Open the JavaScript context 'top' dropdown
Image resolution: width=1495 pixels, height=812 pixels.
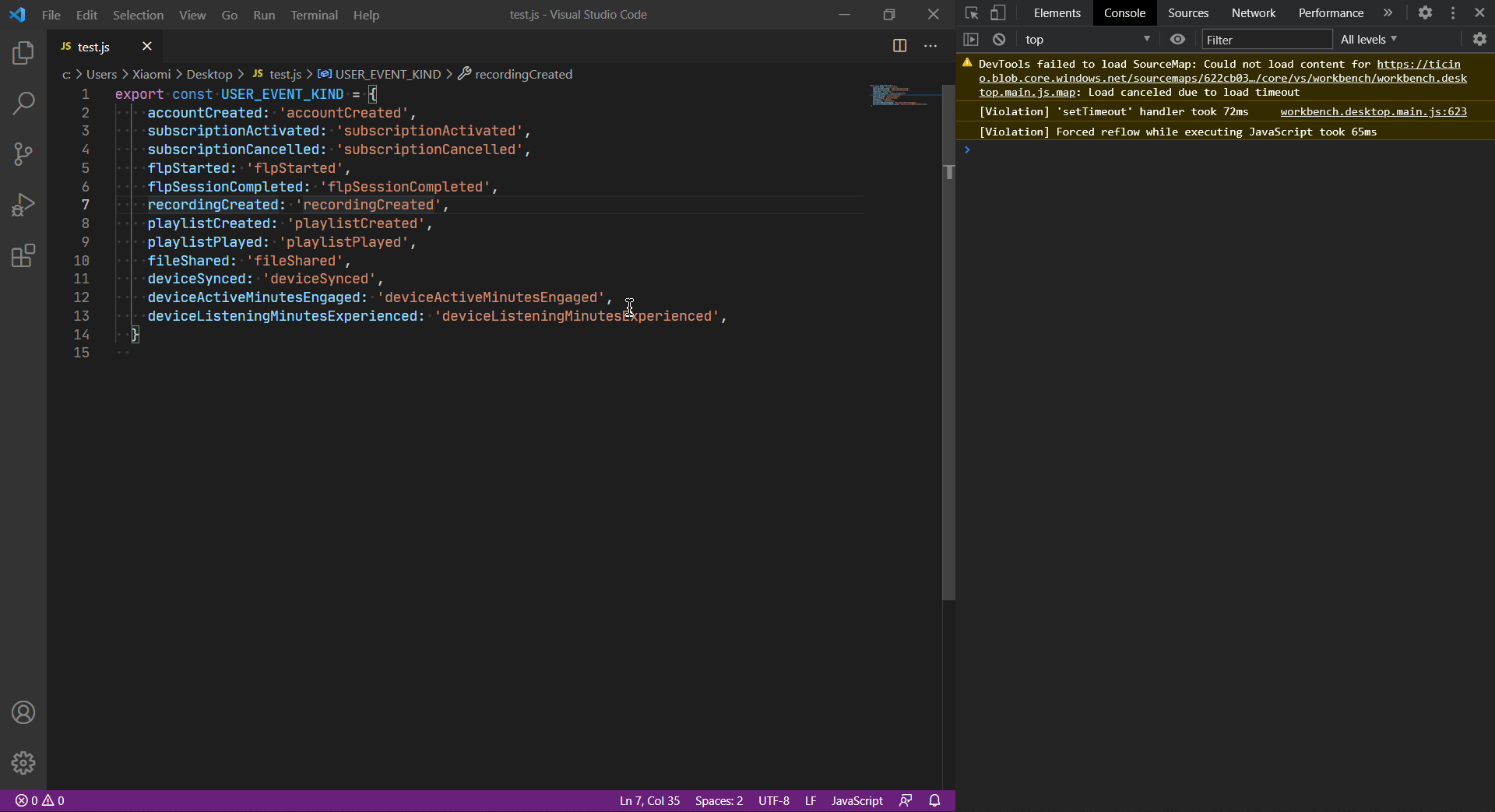coord(1087,40)
